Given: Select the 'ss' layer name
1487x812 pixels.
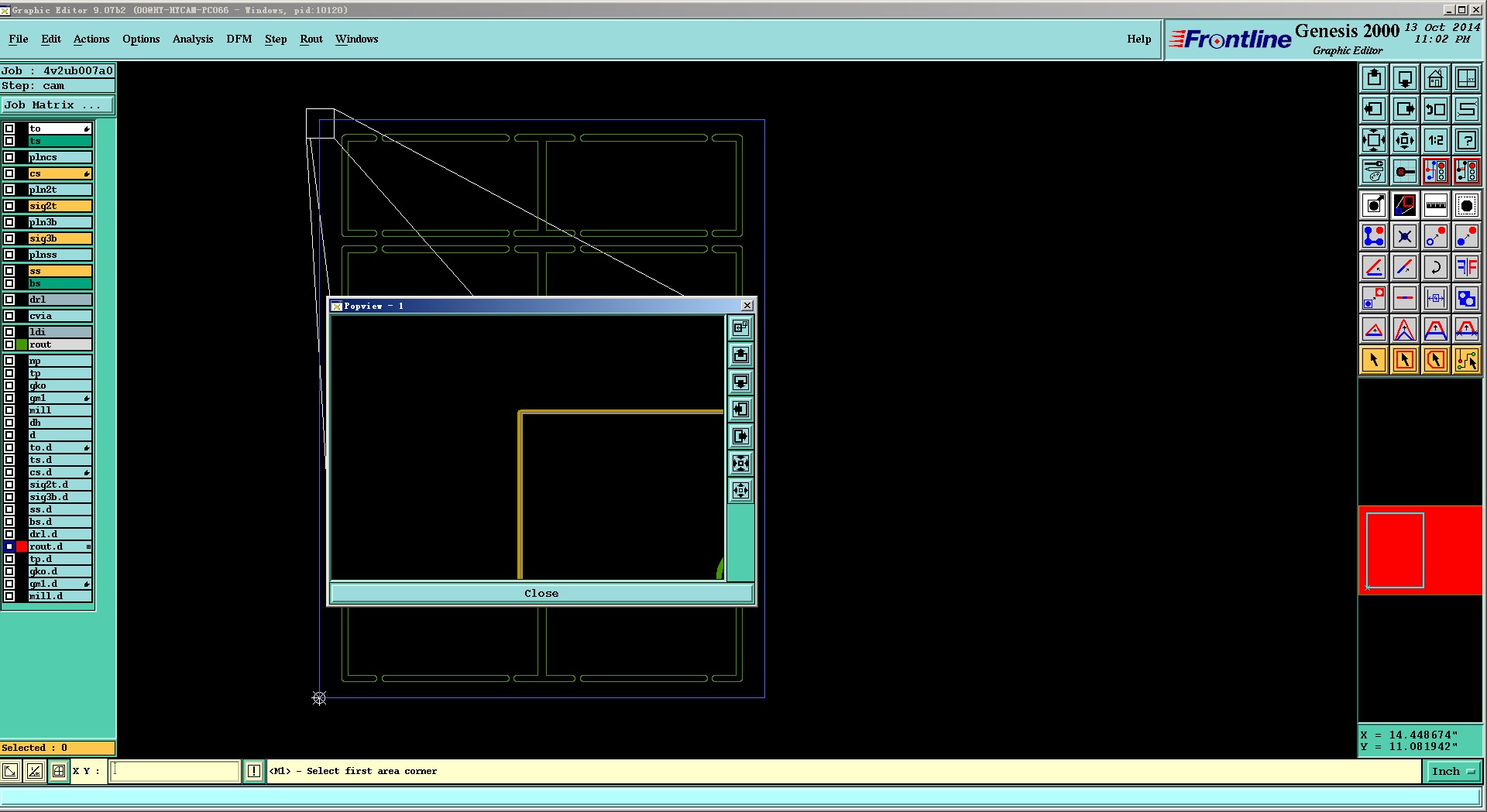Looking at the screenshot, I should [x=60, y=271].
